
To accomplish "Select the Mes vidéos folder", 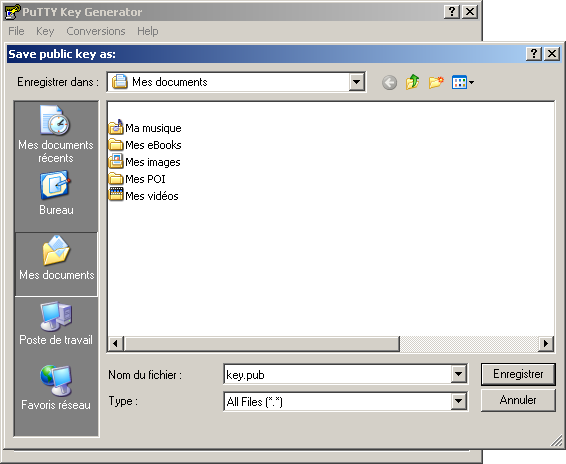I will tap(144, 196).
